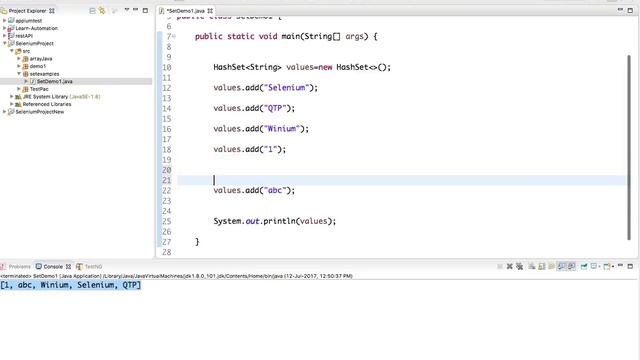
Task: Click console output [1, abc, Winium, Selenium, QTP]
Action: coord(71,285)
